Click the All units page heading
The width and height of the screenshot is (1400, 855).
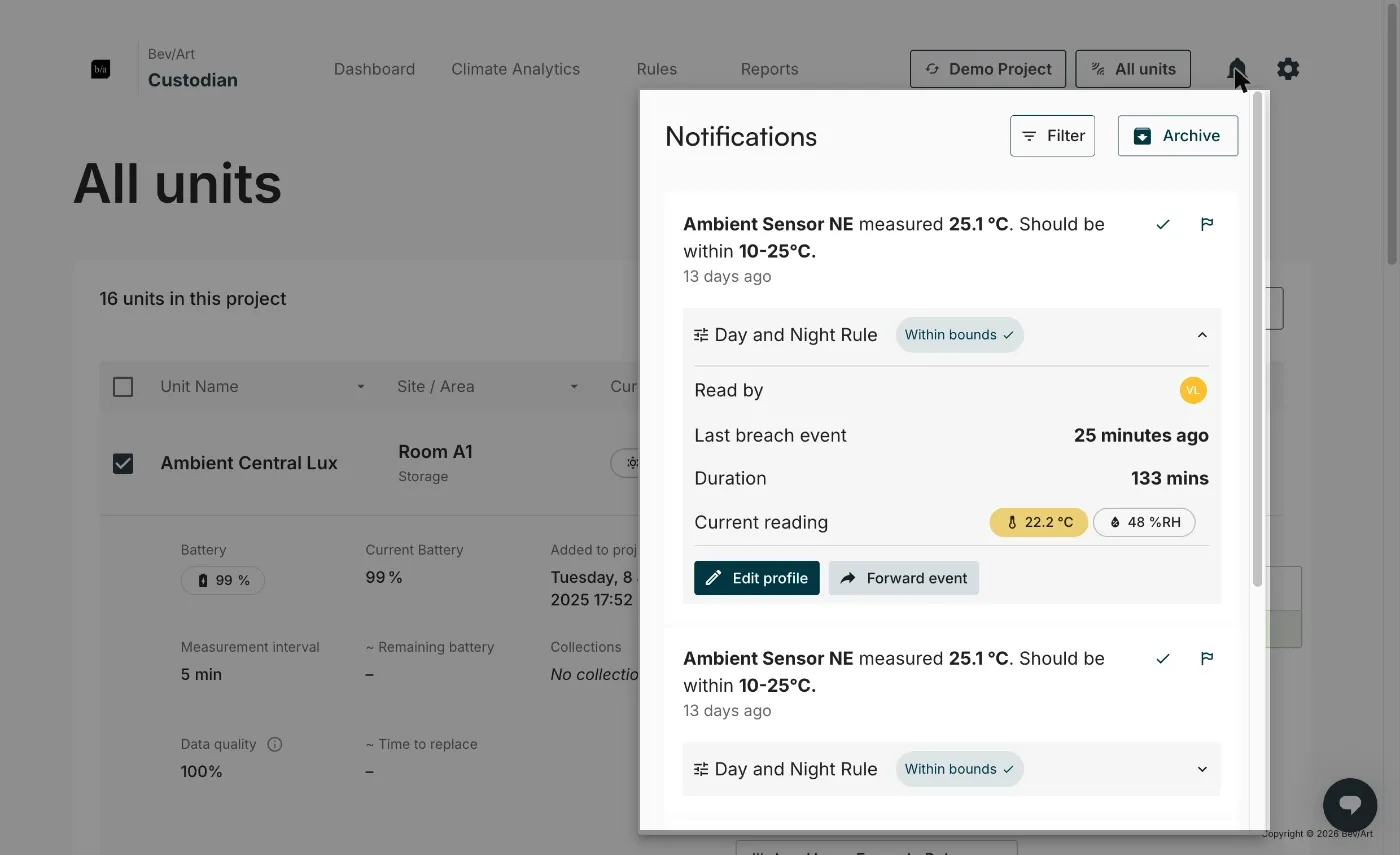(178, 184)
